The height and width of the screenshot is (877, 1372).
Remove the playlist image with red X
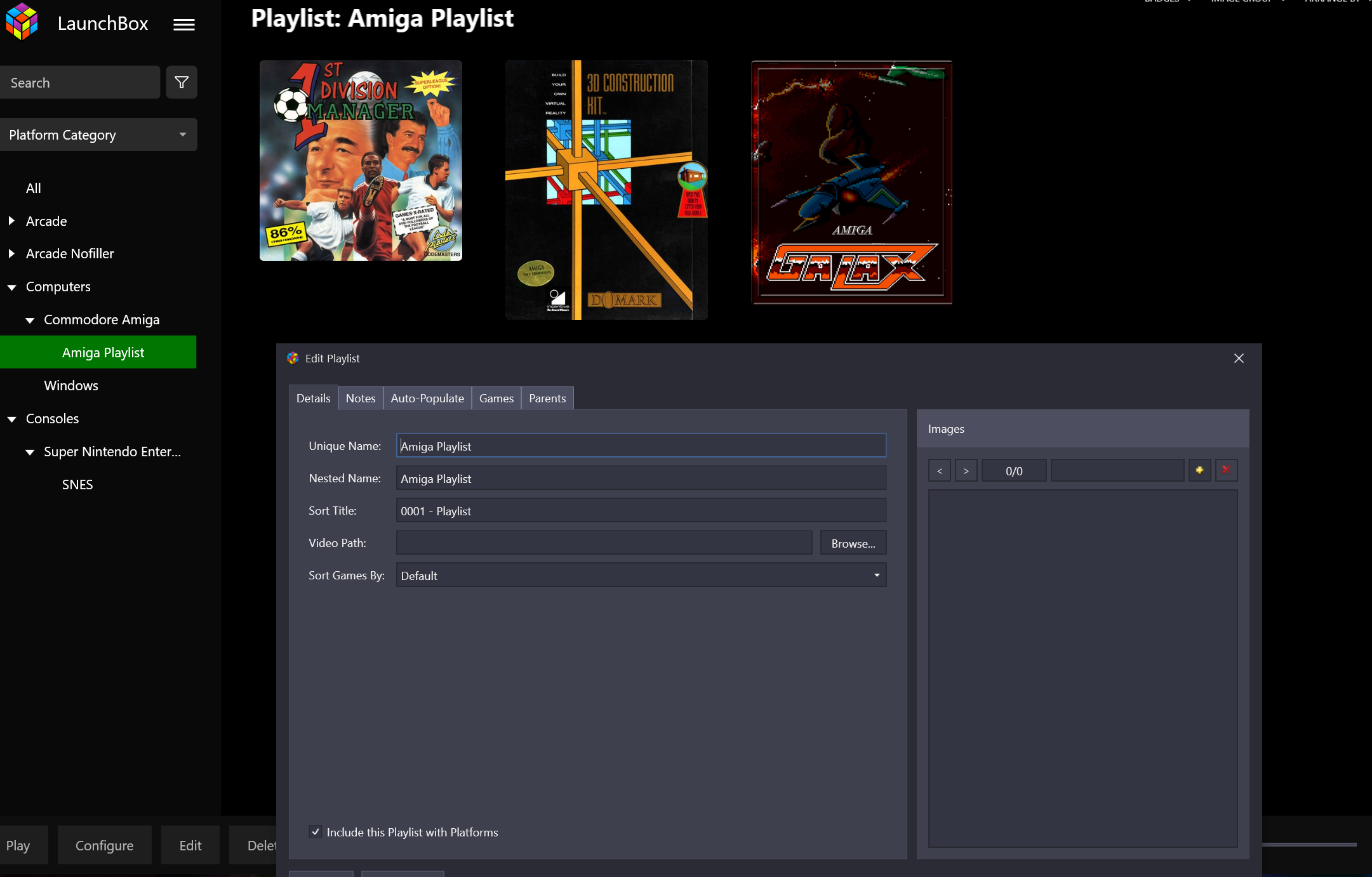[x=1226, y=470]
